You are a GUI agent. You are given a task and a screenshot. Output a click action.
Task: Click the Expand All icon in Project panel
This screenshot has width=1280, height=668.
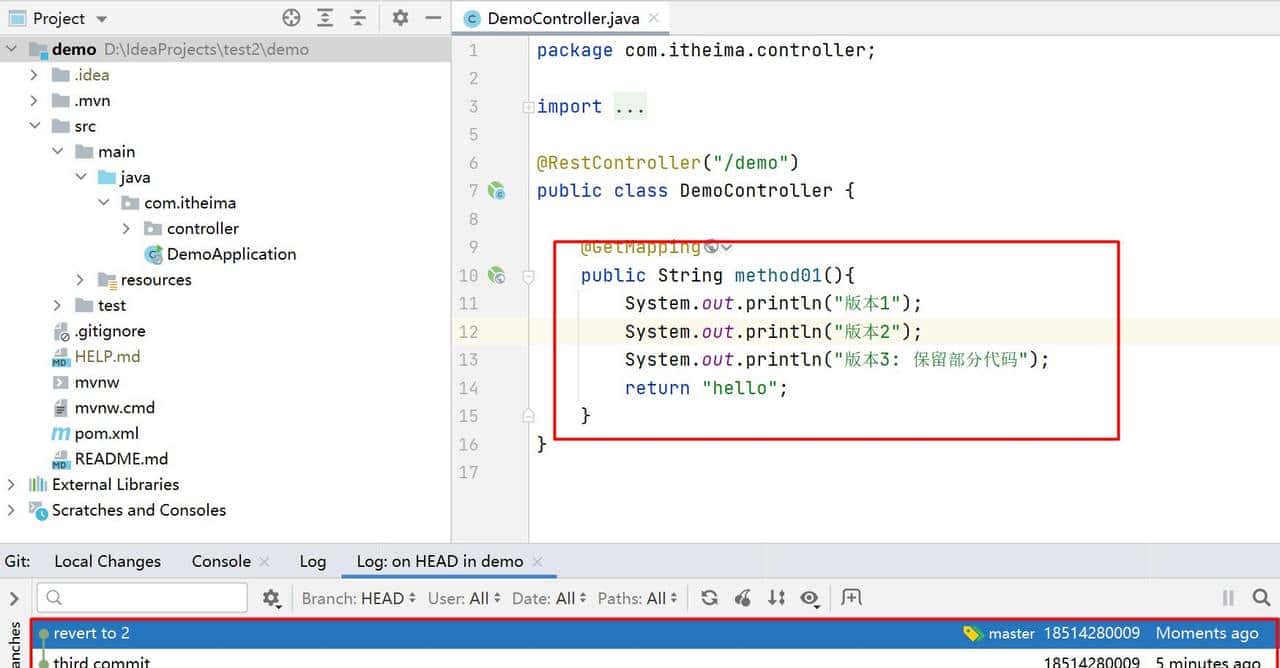tap(325, 18)
